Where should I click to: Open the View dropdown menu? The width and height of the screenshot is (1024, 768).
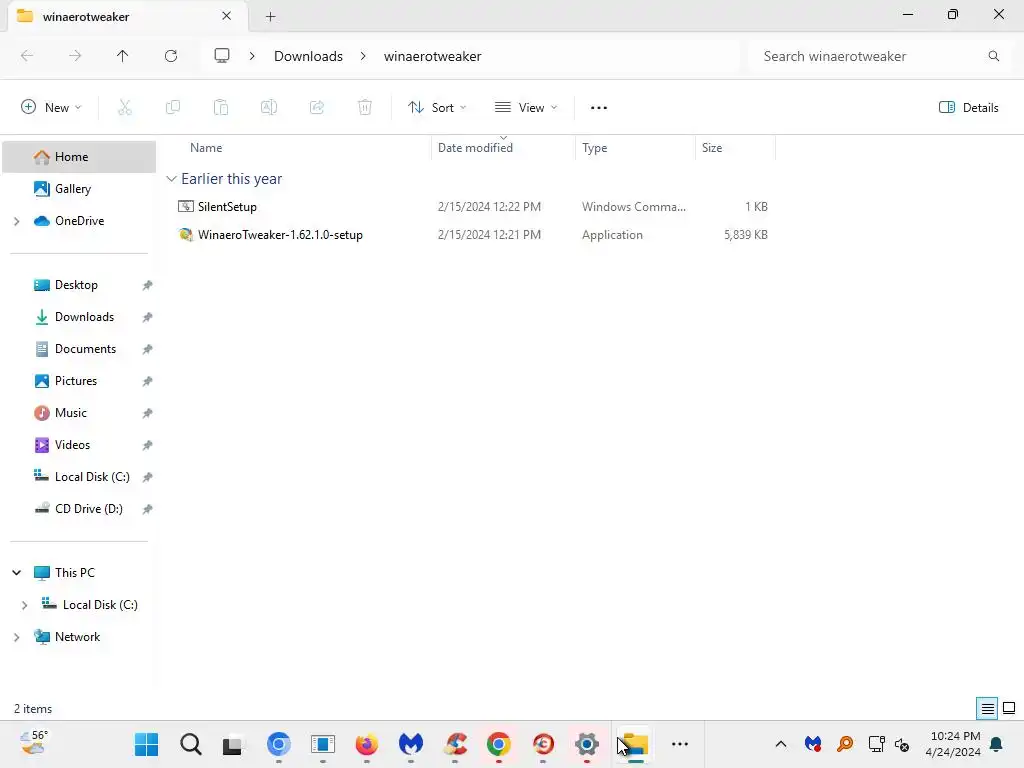coord(526,108)
